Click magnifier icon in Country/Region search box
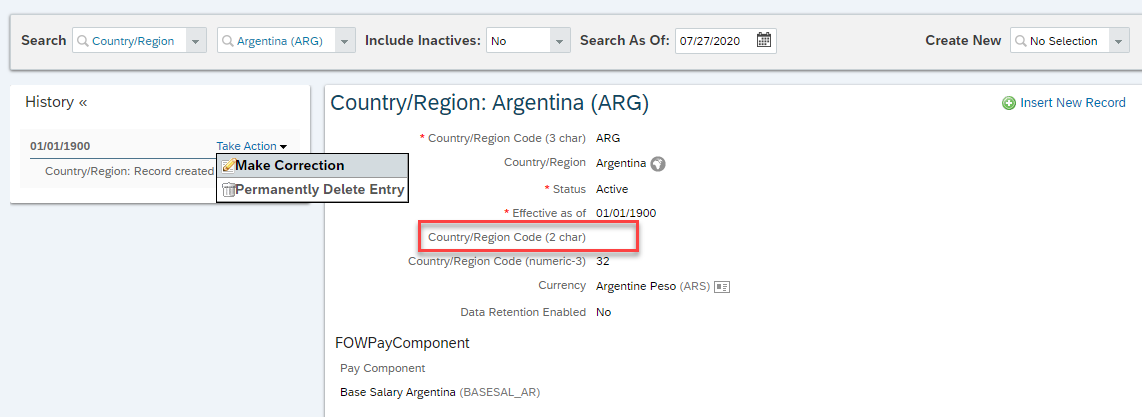This screenshot has height=417, width=1142. (x=84, y=41)
